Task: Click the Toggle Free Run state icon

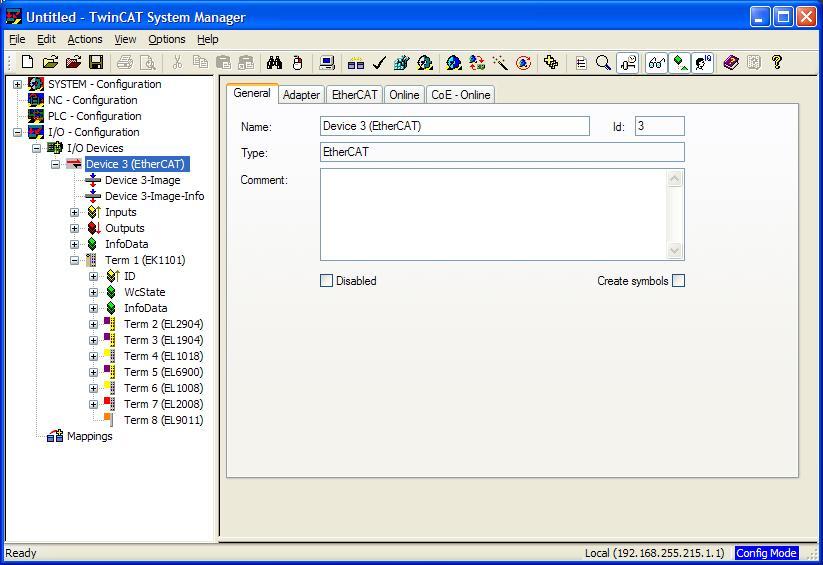Action: [x=523, y=63]
